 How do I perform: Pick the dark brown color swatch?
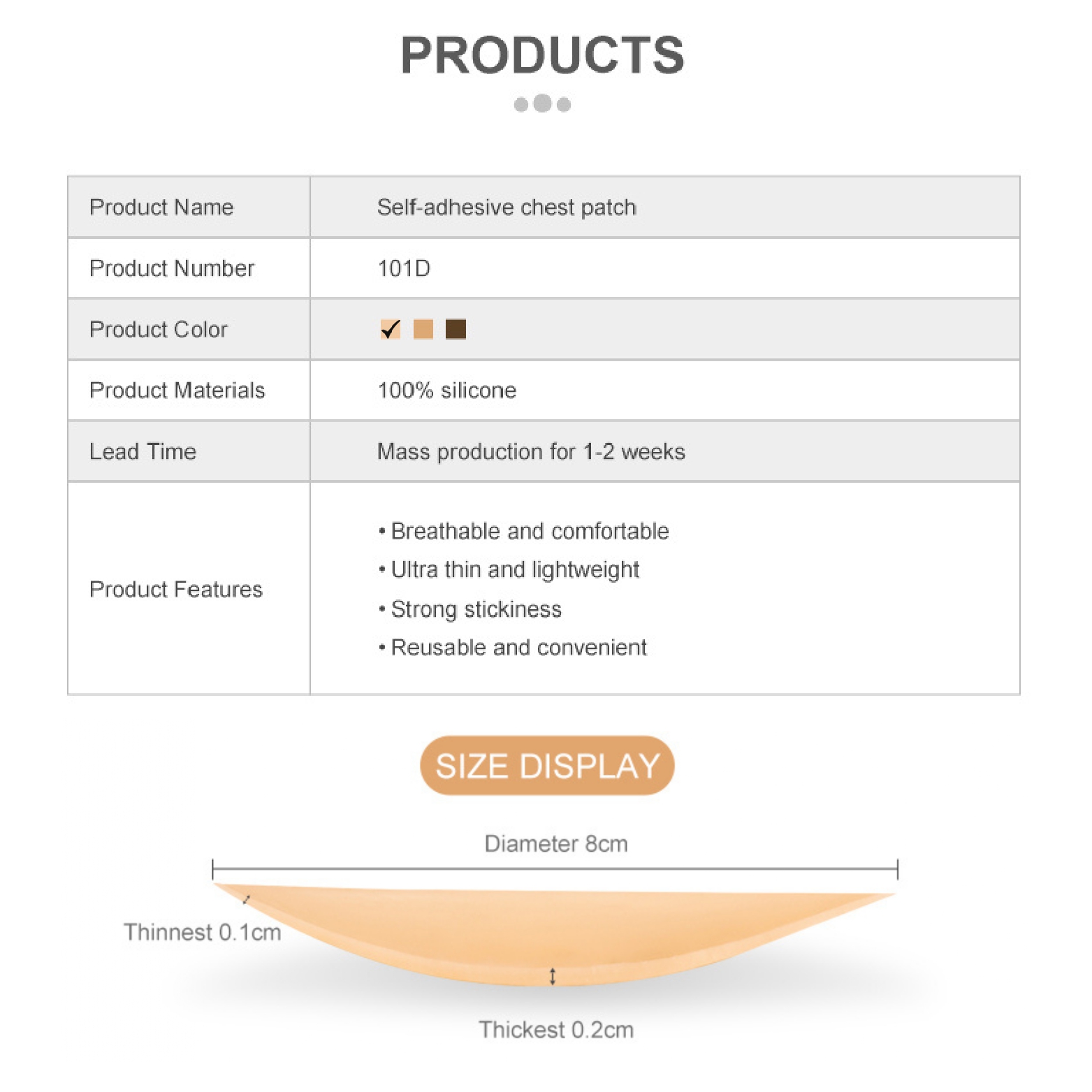pos(456,329)
